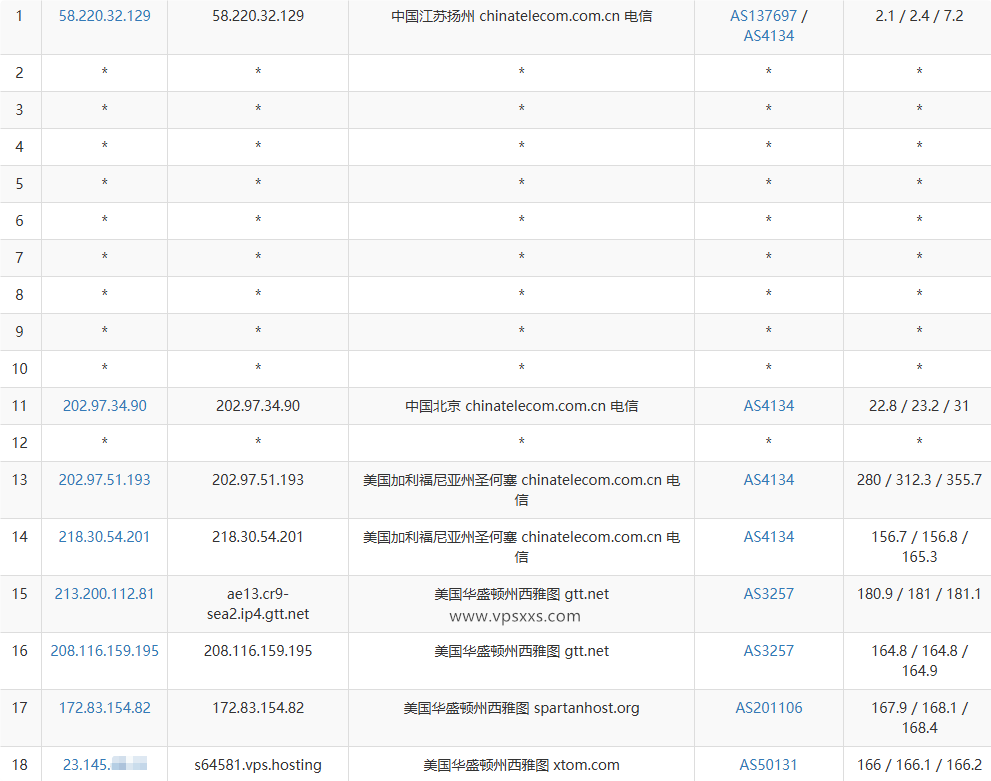The height and width of the screenshot is (781, 991).
Task: Open the AS4134 link in hop 1
Action: pos(769,36)
